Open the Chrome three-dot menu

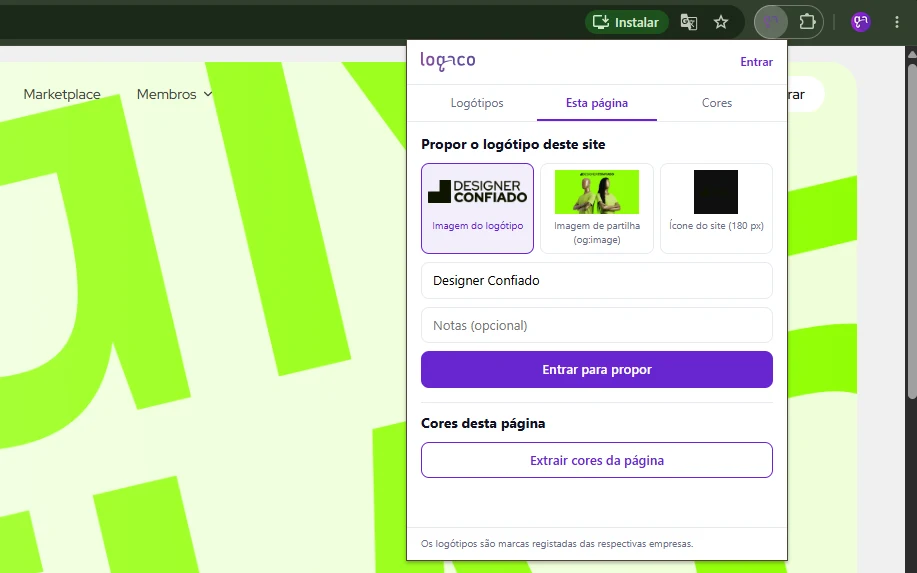coord(897,22)
